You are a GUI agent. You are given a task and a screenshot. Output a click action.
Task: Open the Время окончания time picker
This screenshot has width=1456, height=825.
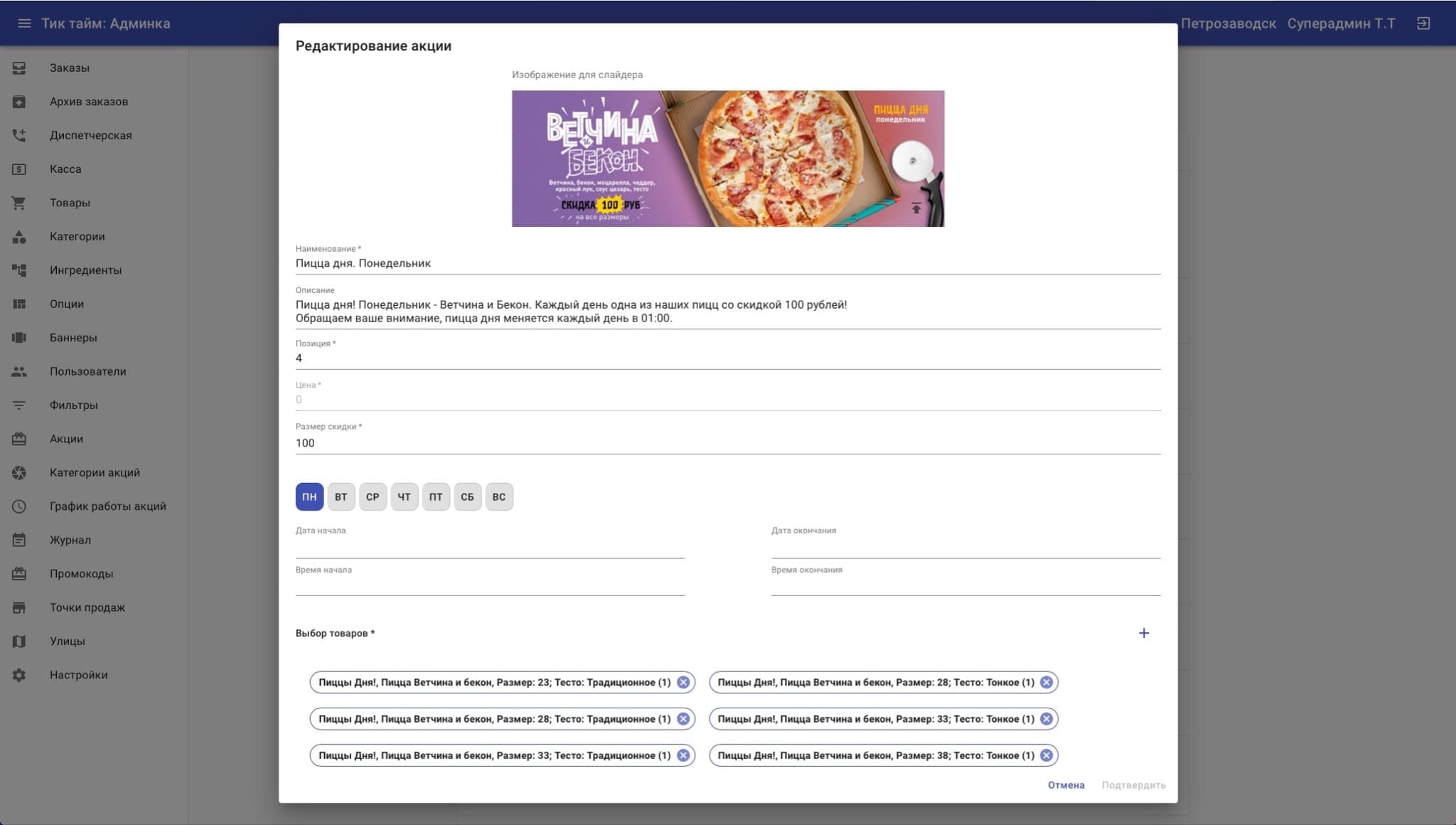click(x=965, y=586)
